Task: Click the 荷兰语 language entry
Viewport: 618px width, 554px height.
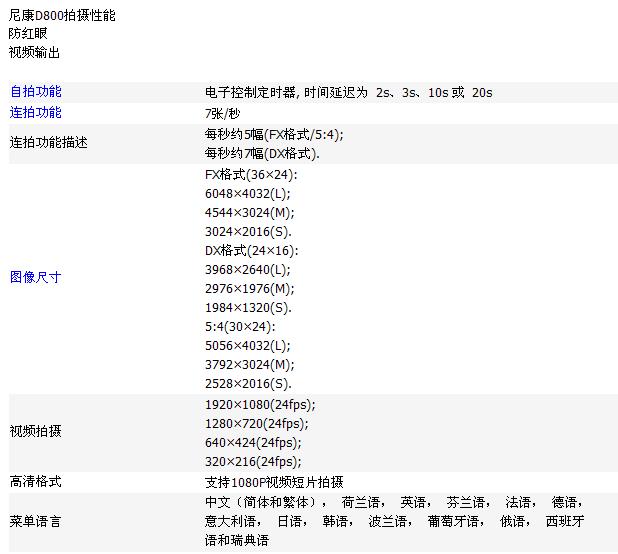Action: (x=360, y=502)
